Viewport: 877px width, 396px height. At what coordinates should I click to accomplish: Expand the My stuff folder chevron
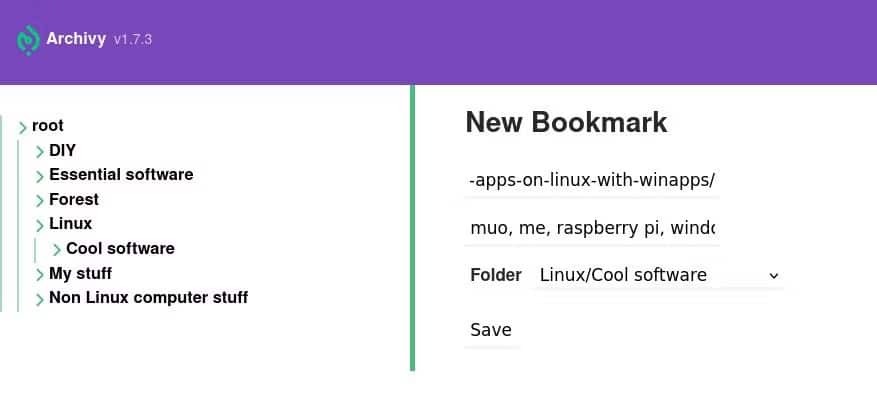(x=40, y=275)
